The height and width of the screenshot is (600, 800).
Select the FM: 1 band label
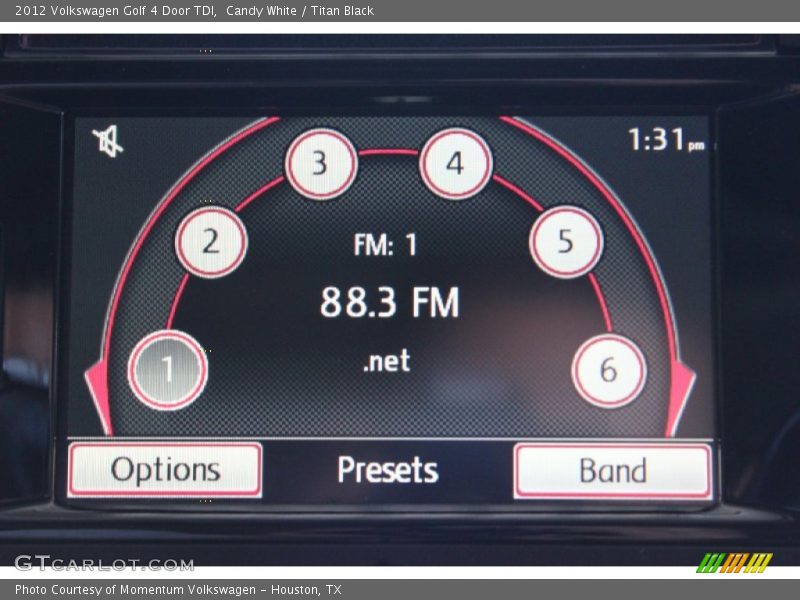coord(385,245)
